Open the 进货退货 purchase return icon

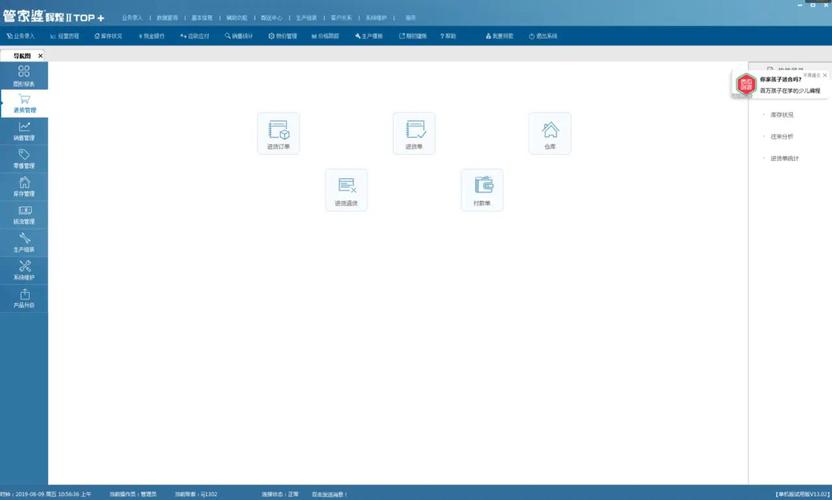[346, 190]
